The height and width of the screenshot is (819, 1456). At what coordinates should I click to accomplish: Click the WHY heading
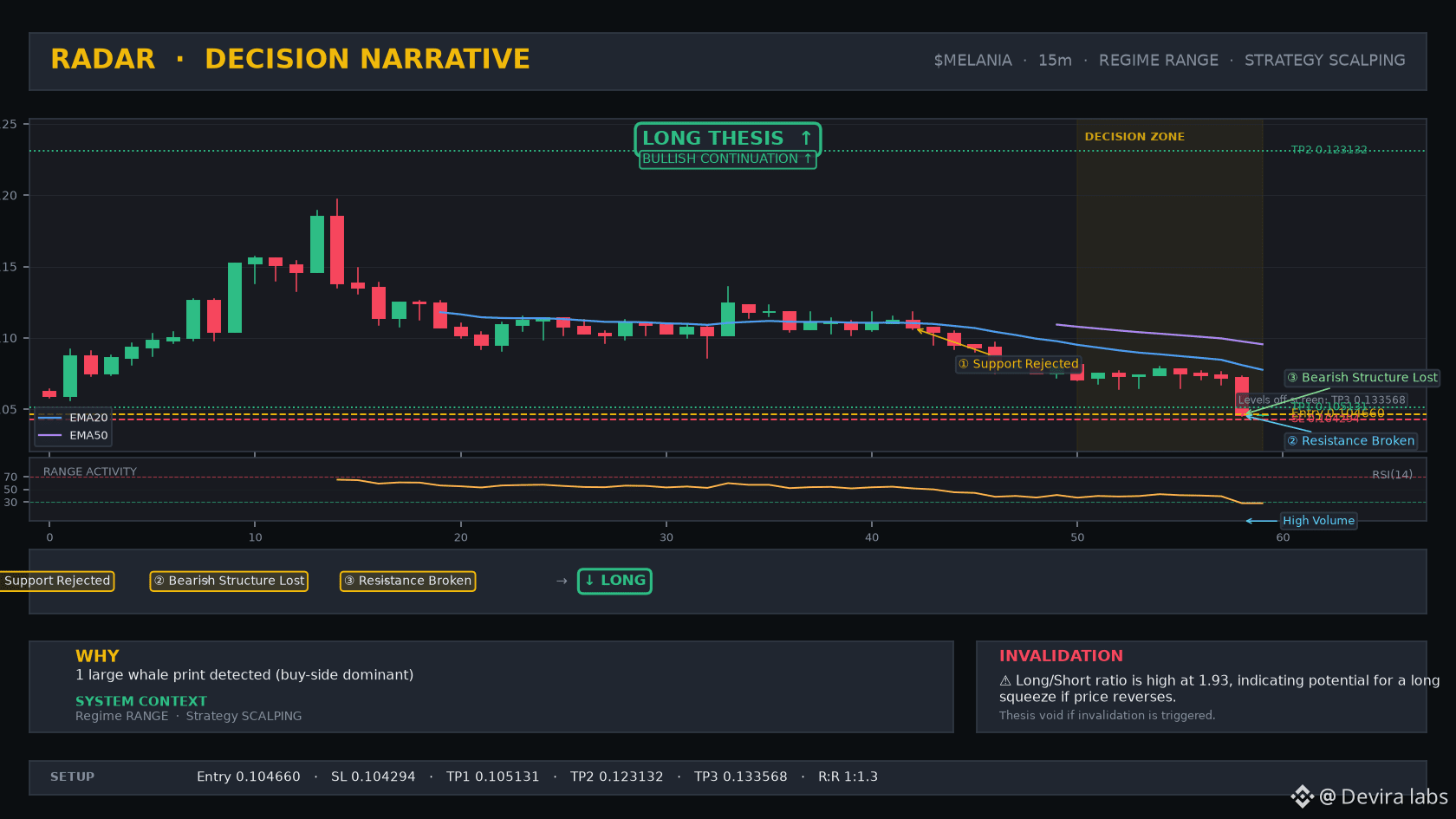(x=97, y=656)
